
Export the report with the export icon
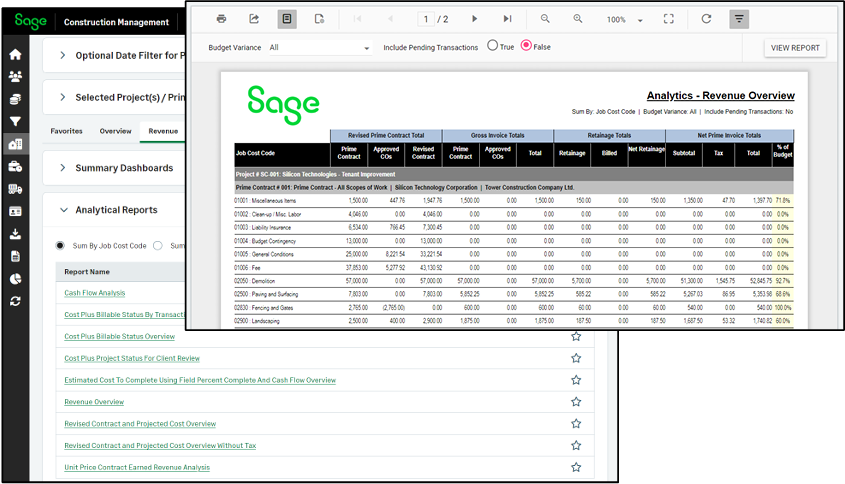pos(254,19)
